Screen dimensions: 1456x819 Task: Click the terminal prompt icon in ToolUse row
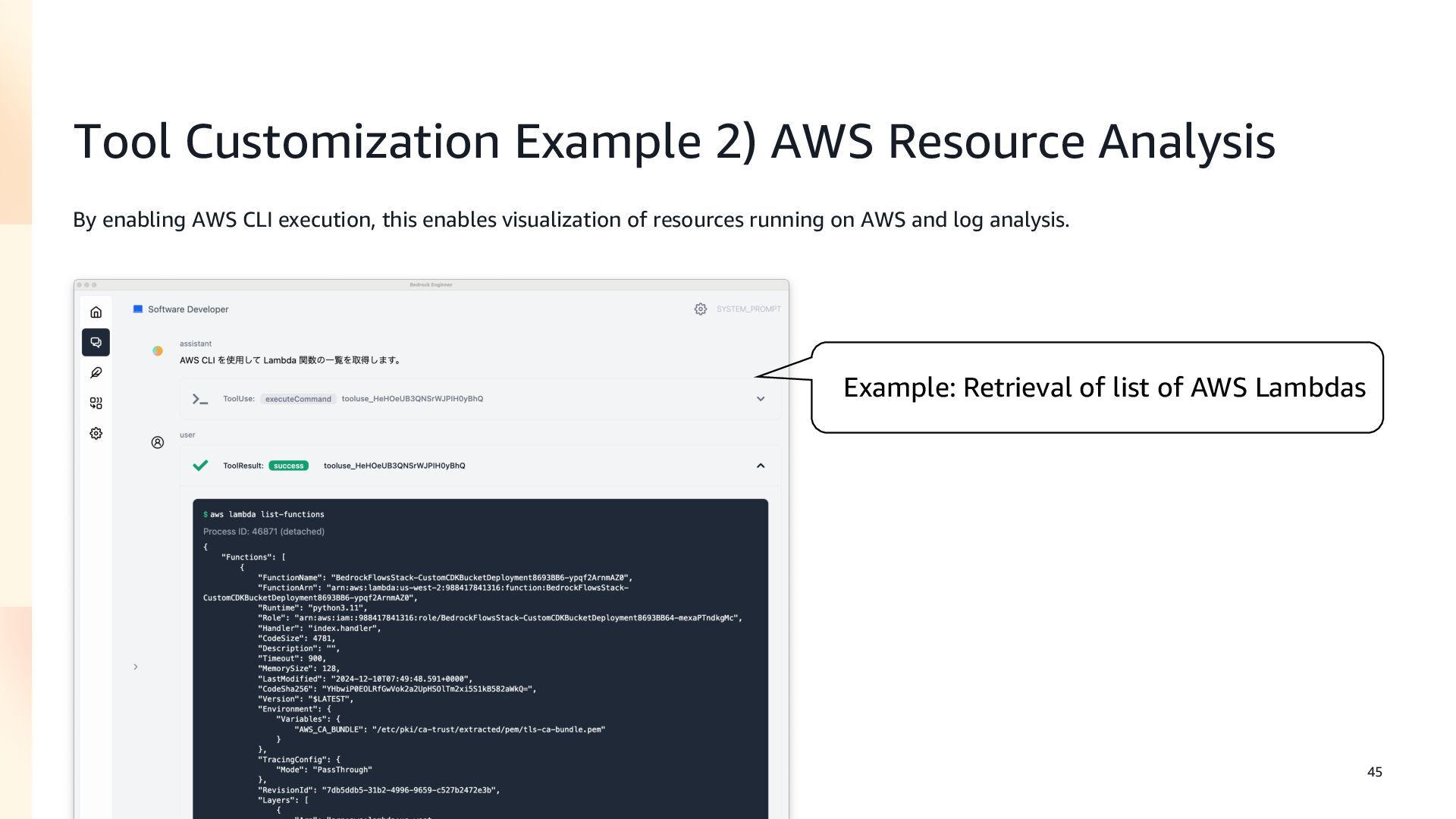[200, 399]
